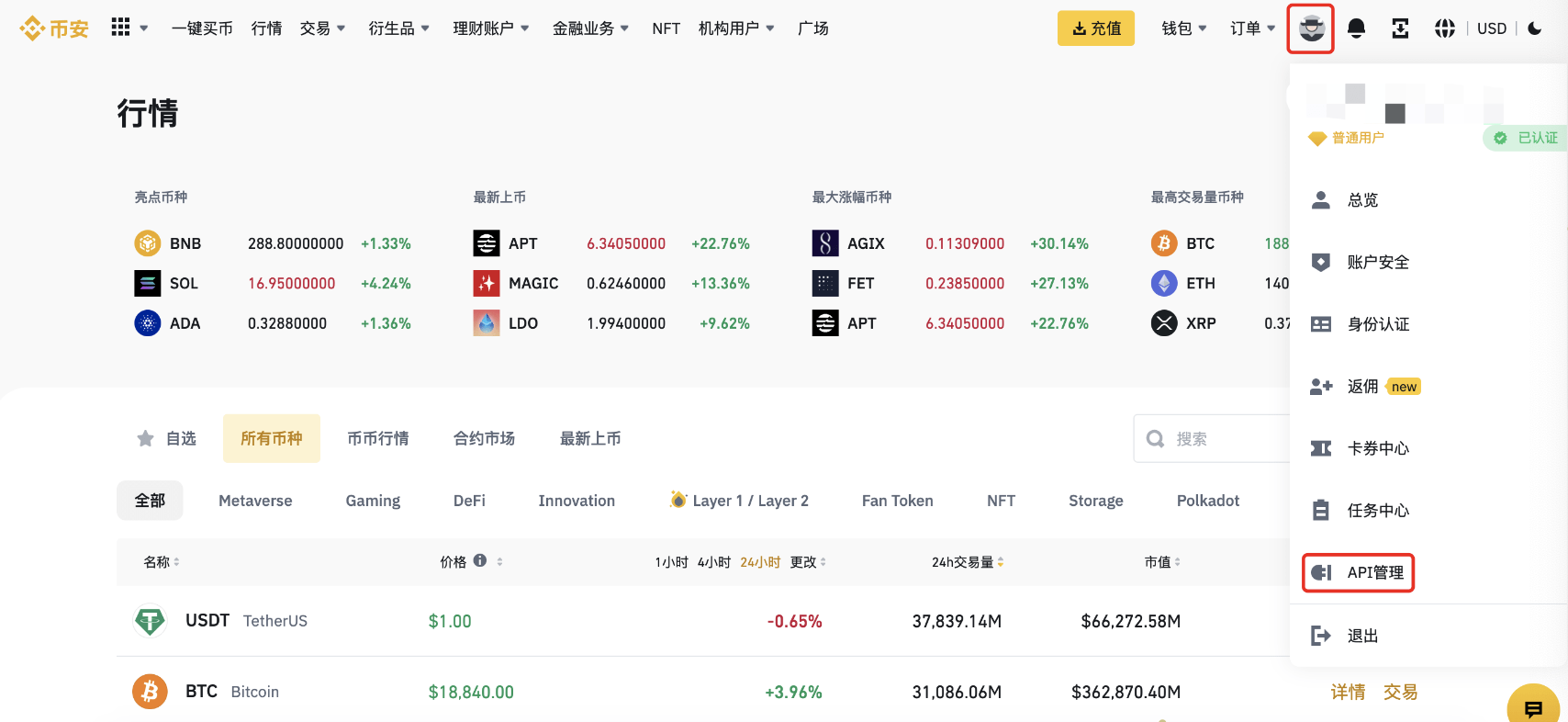Open the 广场 nav link

tap(813, 28)
